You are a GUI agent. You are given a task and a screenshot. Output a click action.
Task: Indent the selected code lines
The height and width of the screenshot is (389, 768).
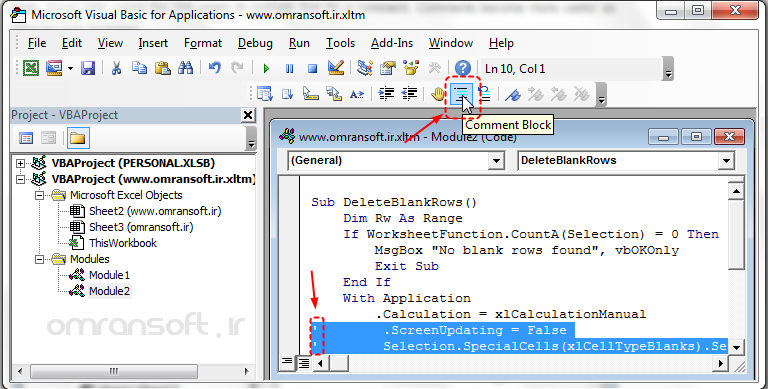click(x=386, y=94)
